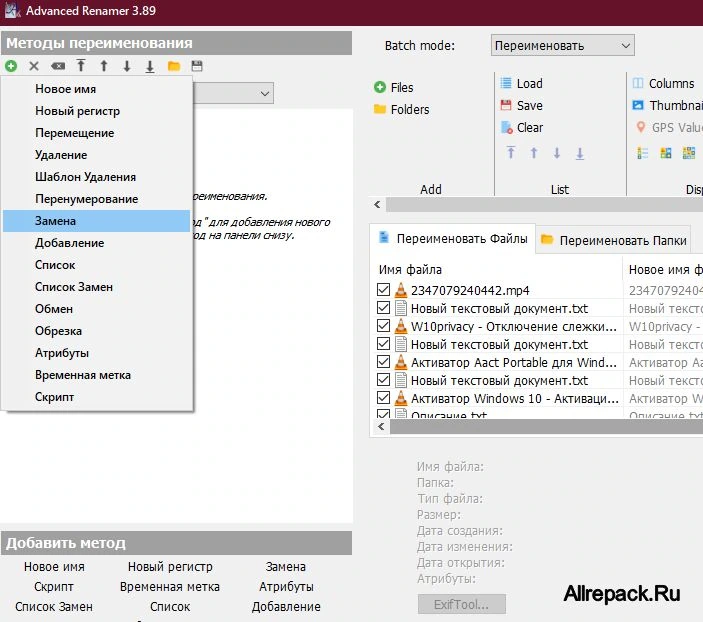Screen dimensions: 703x622
Task: Choose Атрибуты from popup menu
Action: tap(98, 352)
